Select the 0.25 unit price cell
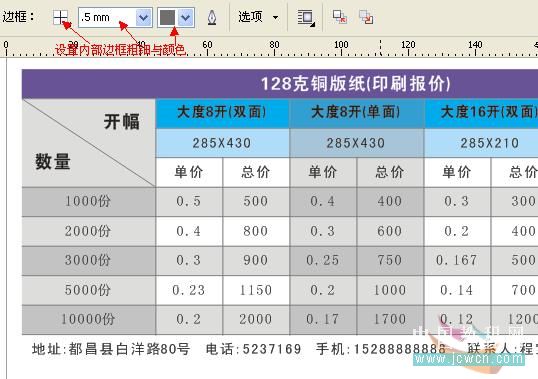The image size is (538, 379). tap(323, 260)
